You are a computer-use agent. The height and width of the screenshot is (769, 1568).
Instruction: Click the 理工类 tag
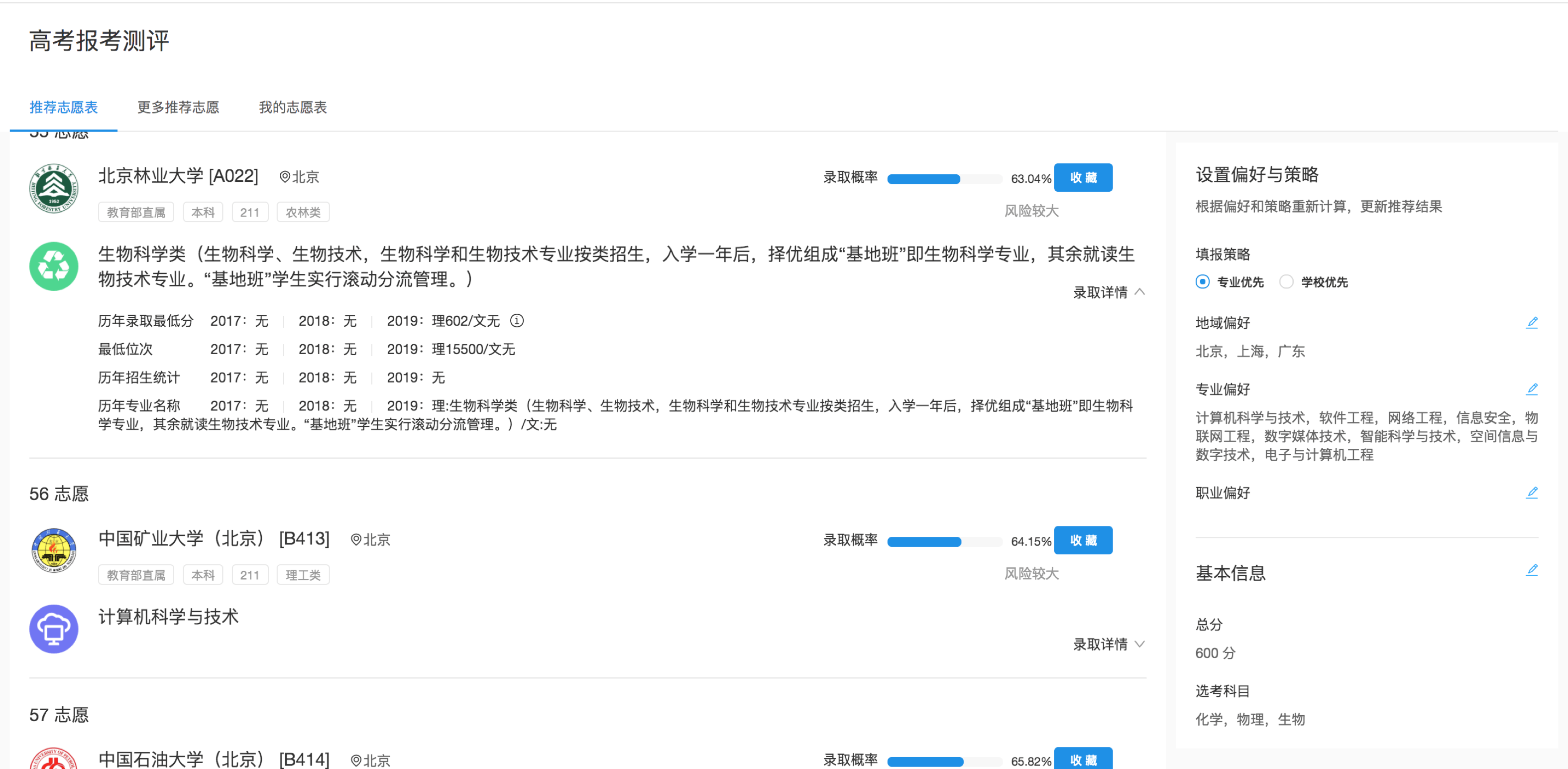coord(303,575)
